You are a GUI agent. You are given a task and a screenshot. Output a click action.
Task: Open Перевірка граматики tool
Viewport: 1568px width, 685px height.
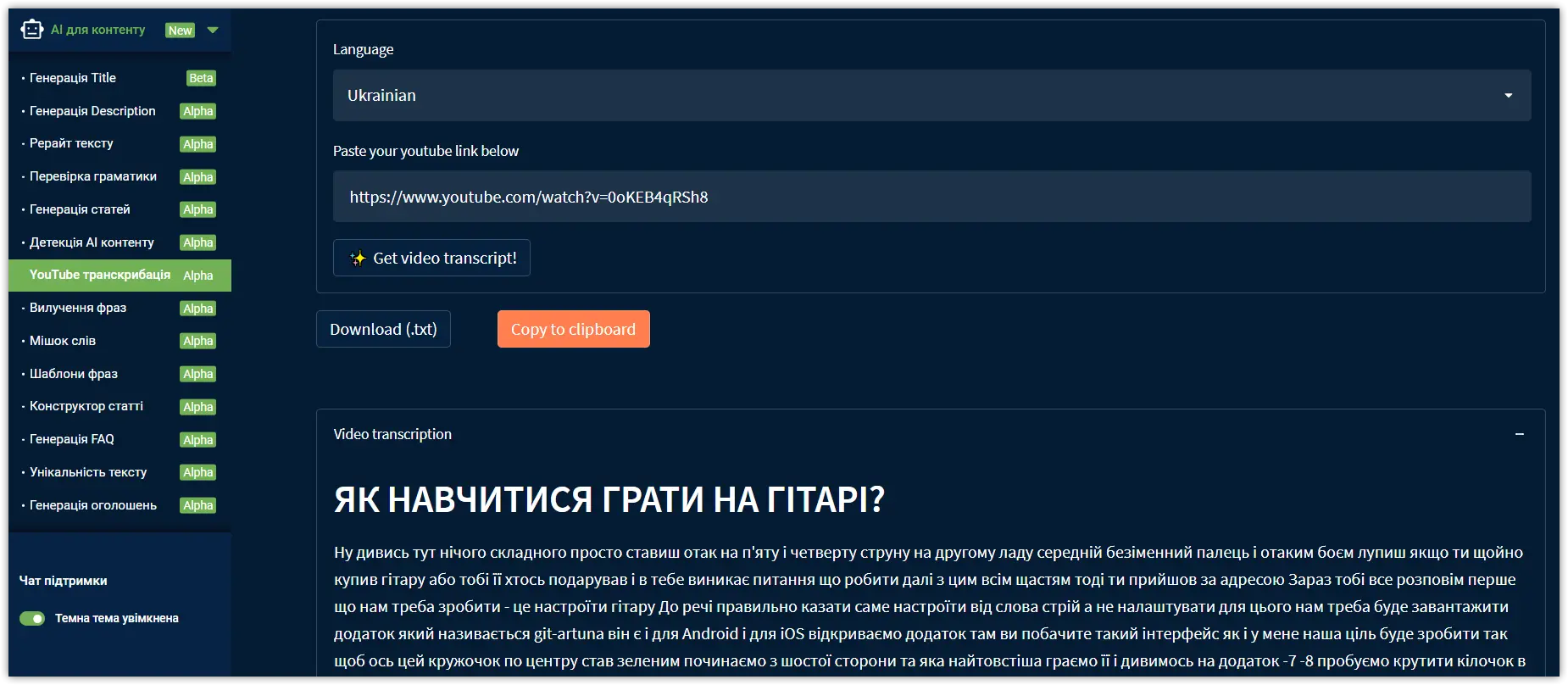[x=93, y=176]
